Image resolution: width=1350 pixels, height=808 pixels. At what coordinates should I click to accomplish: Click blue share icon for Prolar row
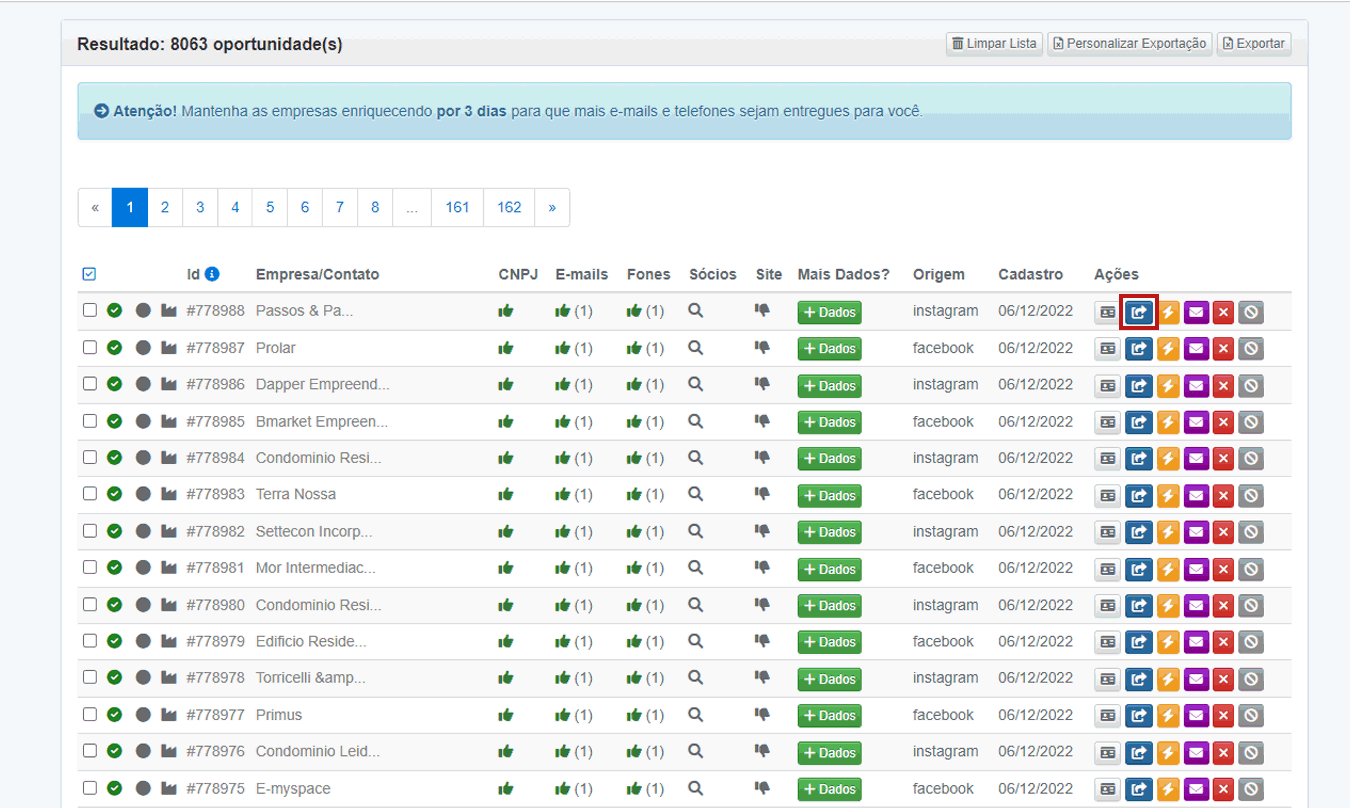1139,349
